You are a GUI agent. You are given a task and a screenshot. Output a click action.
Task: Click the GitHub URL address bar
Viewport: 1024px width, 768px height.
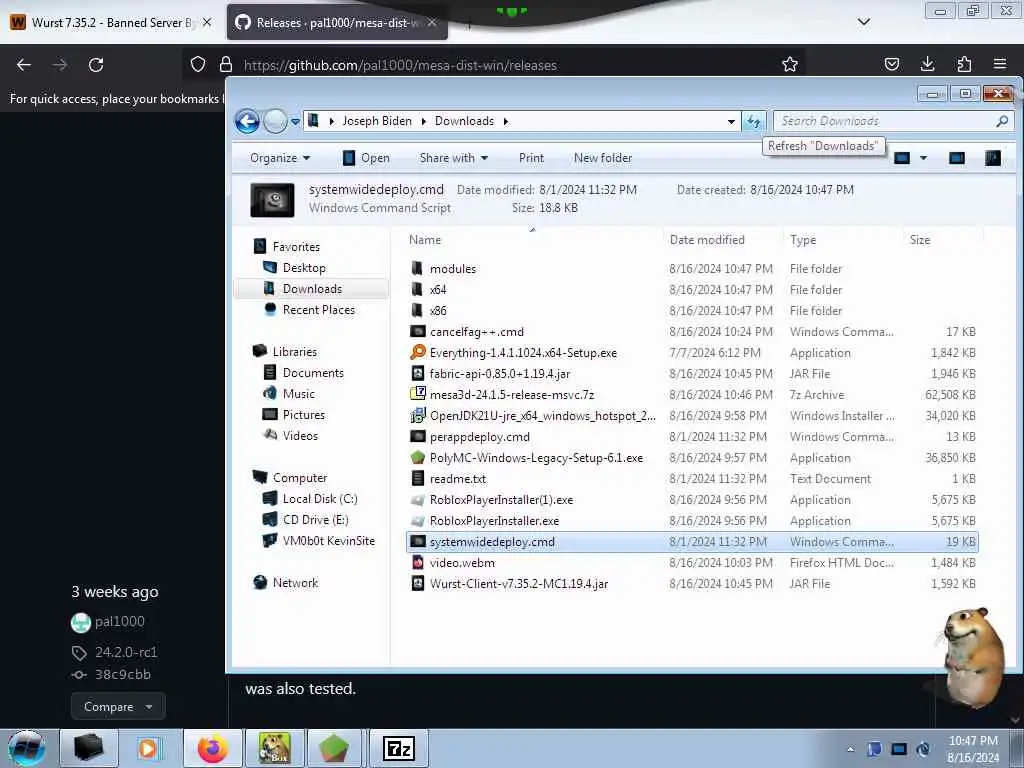coord(494,65)
